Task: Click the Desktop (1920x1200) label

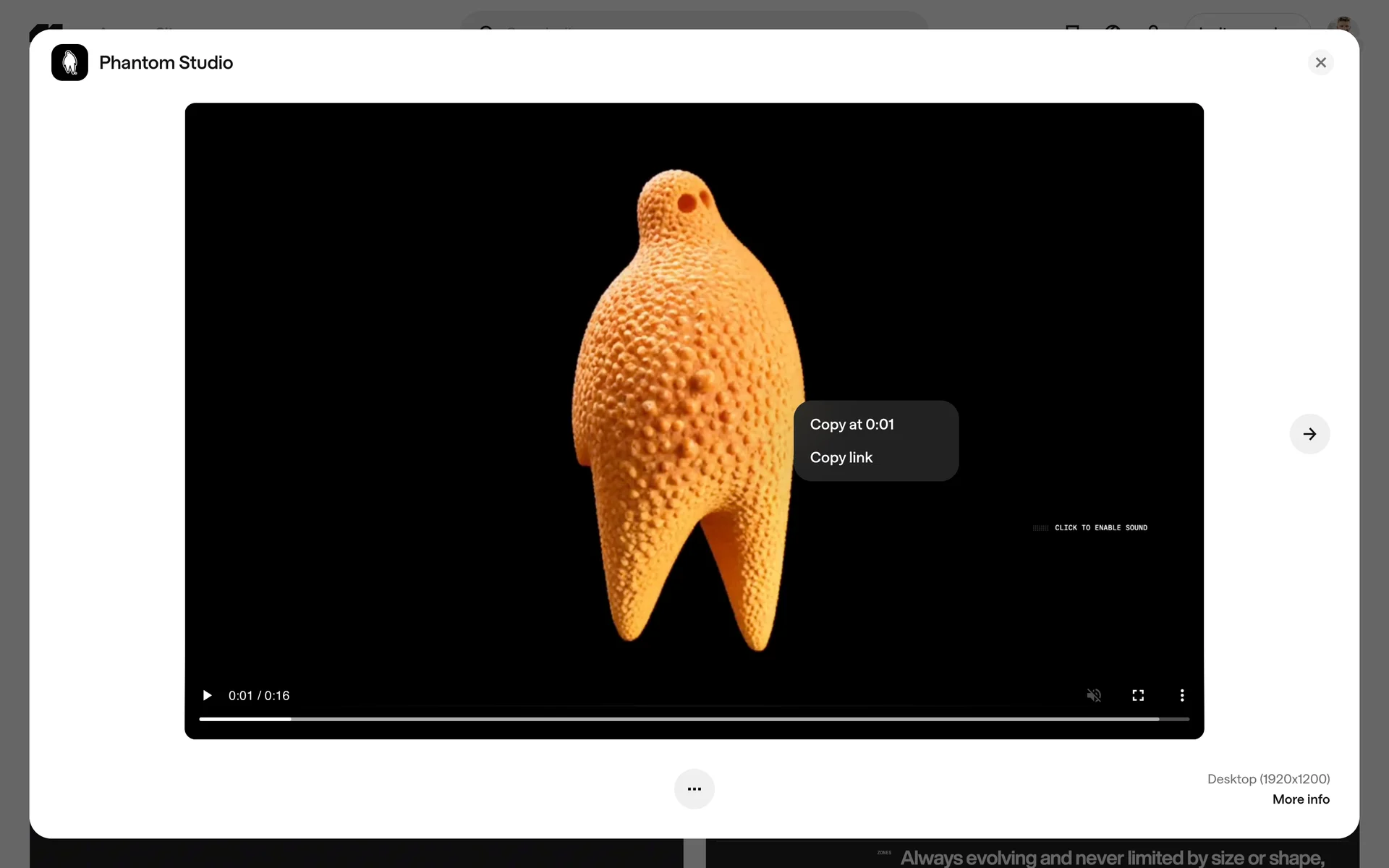Action: click(x=1267, y=779)
